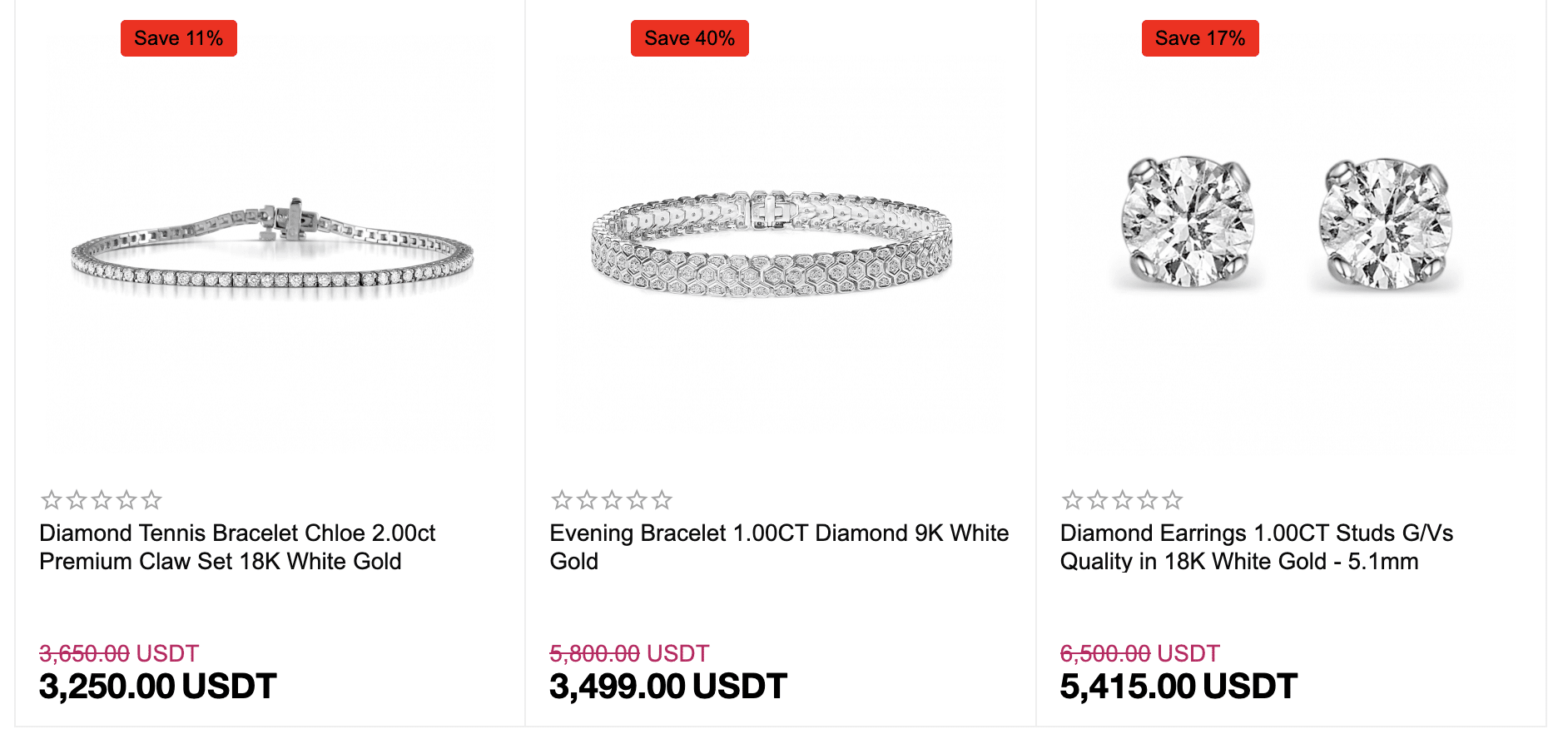Click the Save 11% badge
The image size is (1568, 739).
(179, 38)
